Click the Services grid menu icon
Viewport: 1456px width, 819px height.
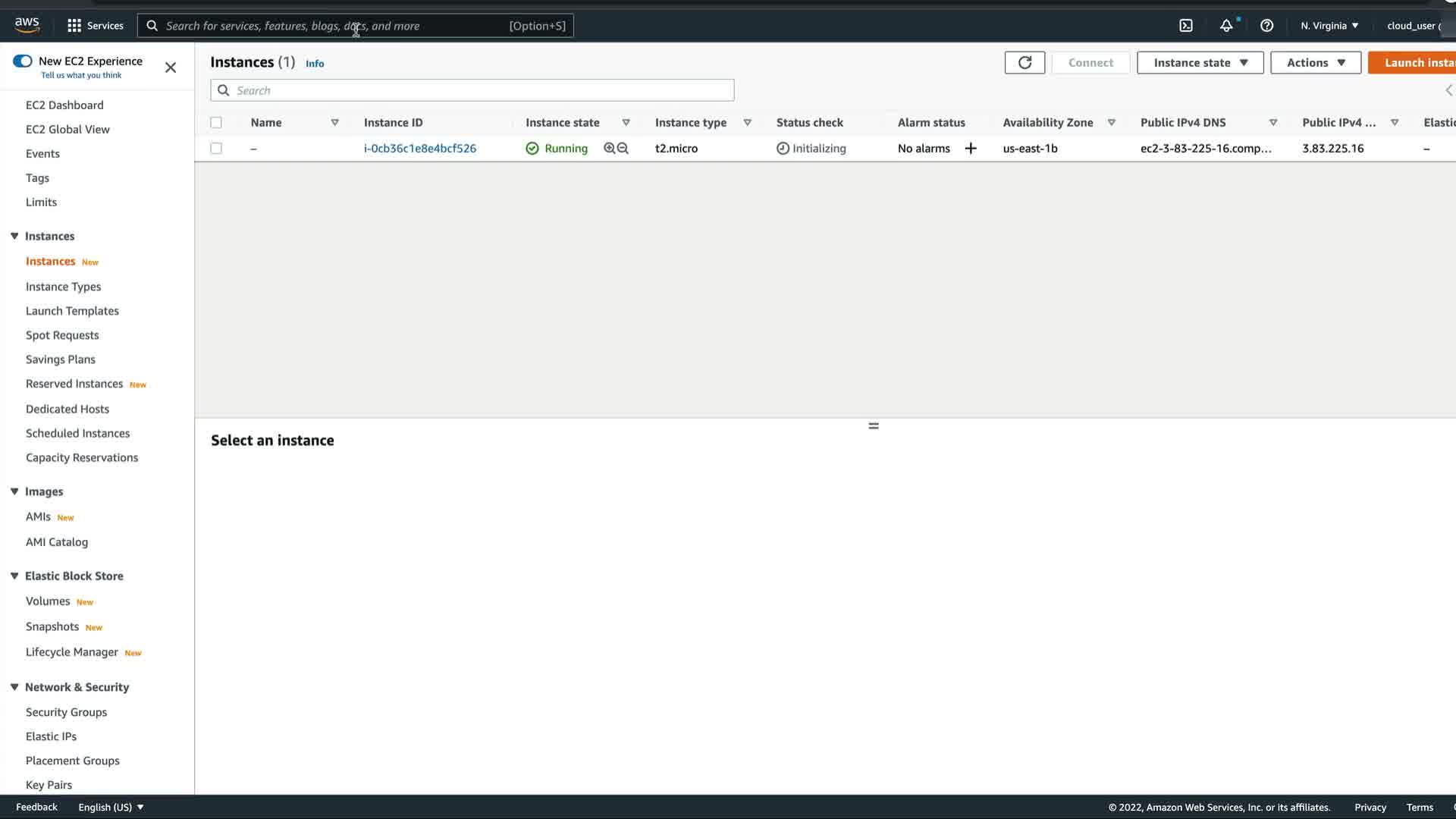(74, 26)
